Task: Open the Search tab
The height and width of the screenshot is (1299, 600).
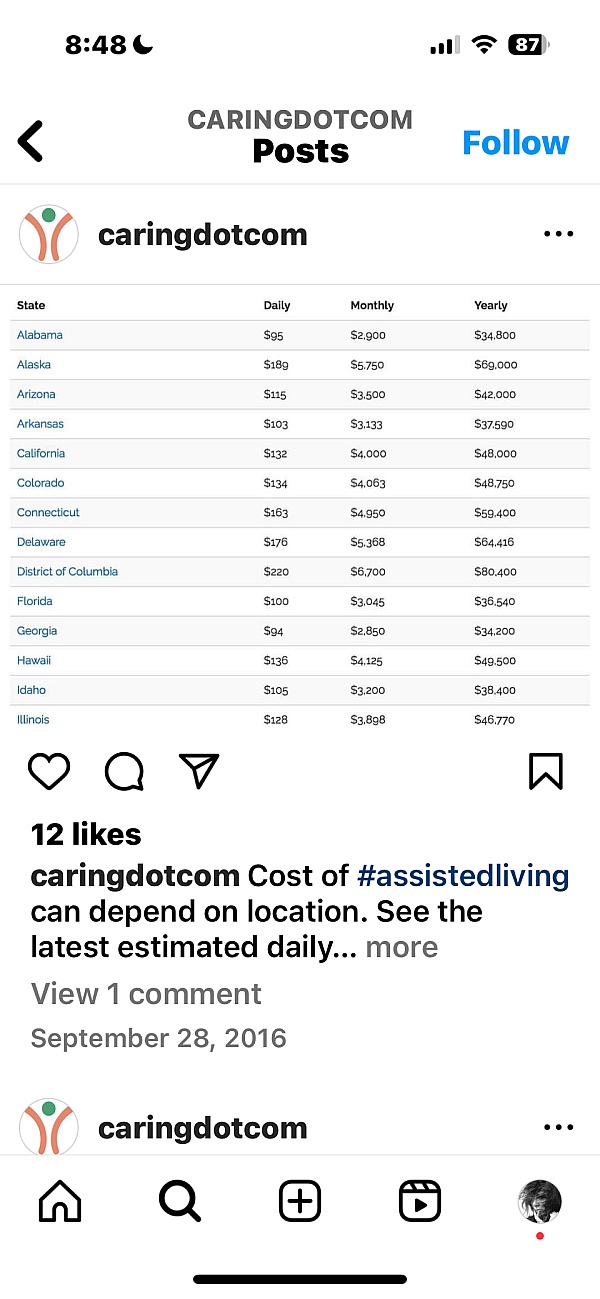Action: click(x=180, y=1201)
